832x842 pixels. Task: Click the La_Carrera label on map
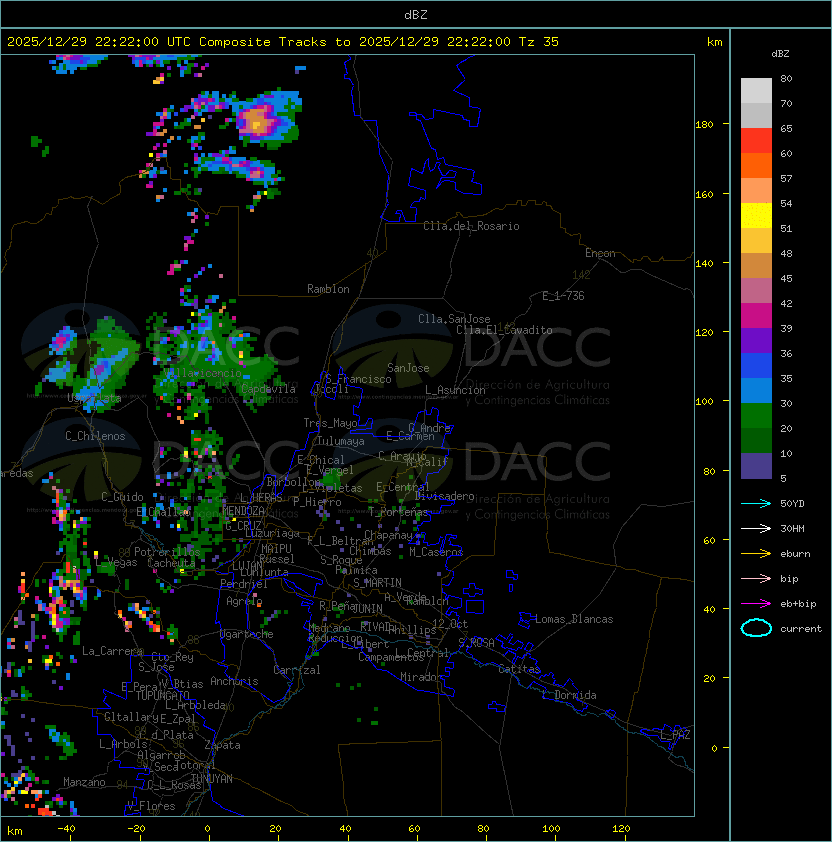point(113,651)
